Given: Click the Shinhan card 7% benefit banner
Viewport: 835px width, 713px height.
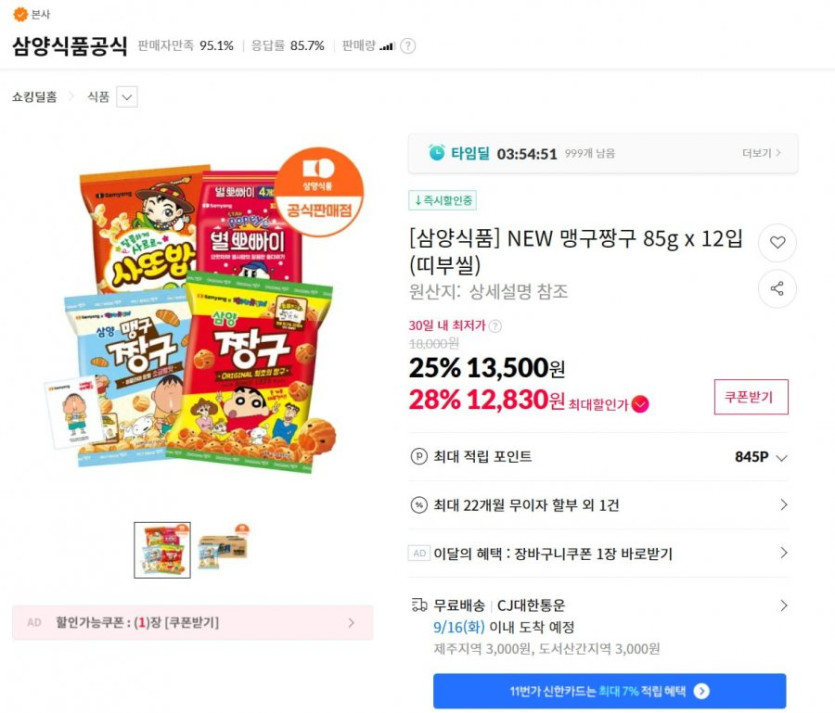Looking at the screenshot, I should click(609, 691).
